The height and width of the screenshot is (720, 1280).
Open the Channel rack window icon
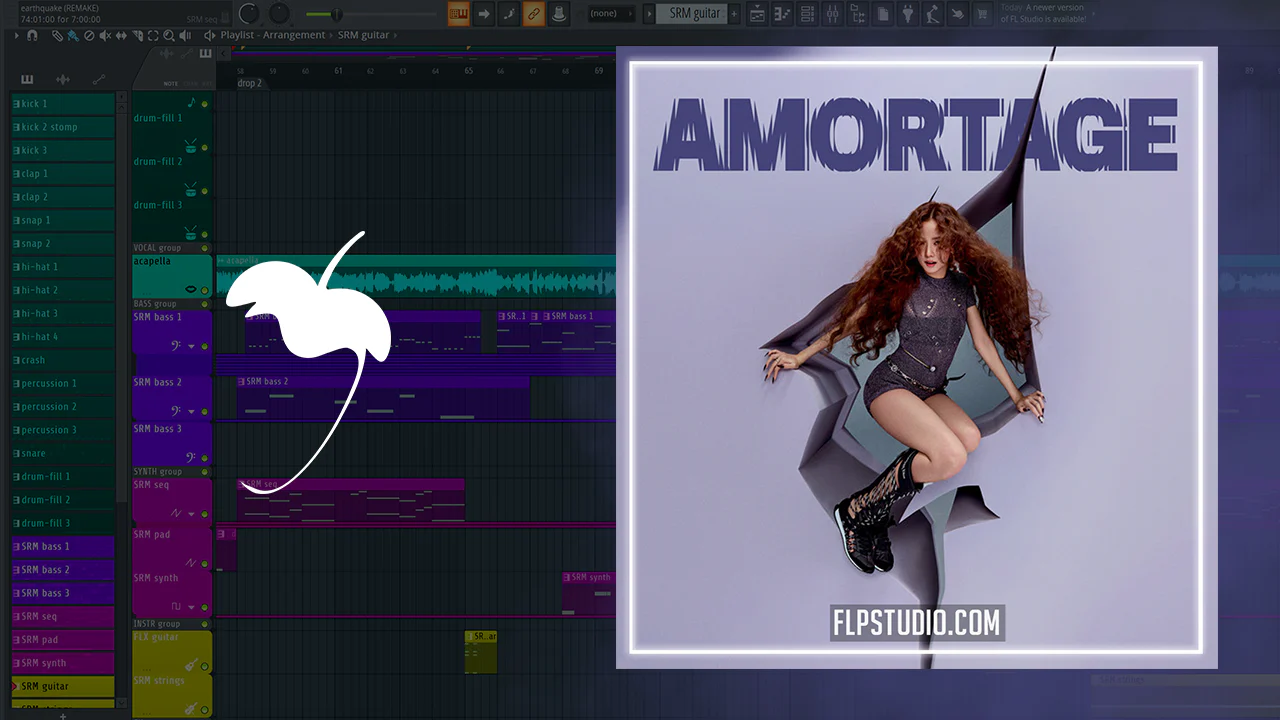[806, 14]
